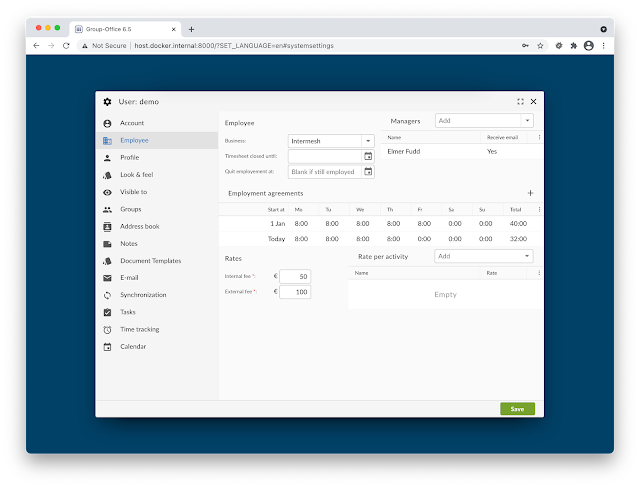
Task: Open Rate per activity column options menu
Action: (539, 273)
